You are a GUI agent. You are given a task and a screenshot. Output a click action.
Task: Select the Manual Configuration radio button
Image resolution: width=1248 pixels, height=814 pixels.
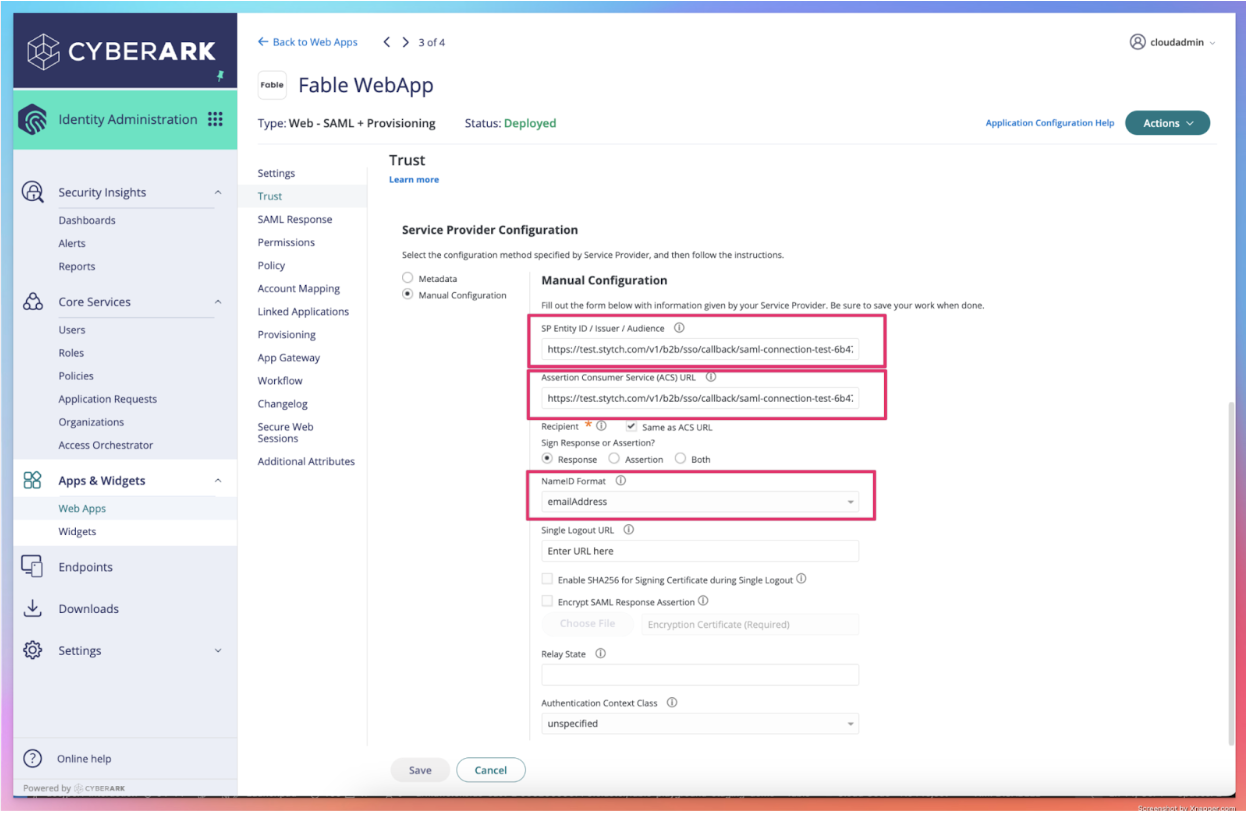click(x=407, y=295)
